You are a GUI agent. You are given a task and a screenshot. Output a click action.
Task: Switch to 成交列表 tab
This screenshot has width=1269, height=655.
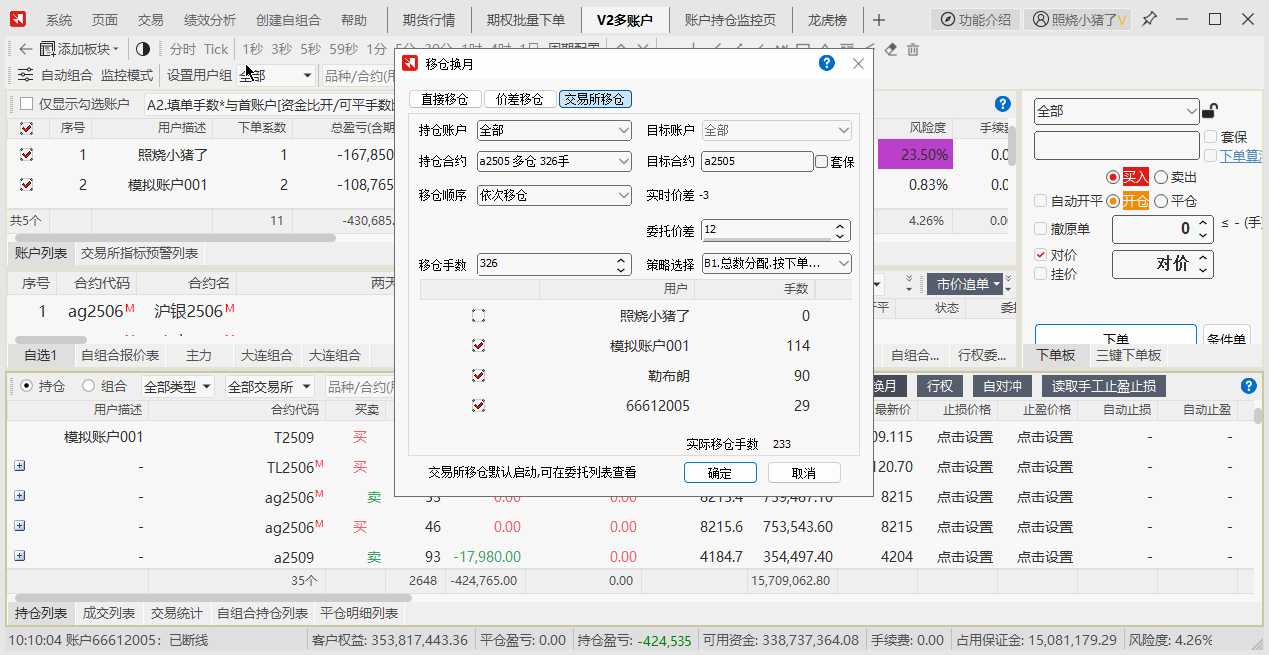108,613
